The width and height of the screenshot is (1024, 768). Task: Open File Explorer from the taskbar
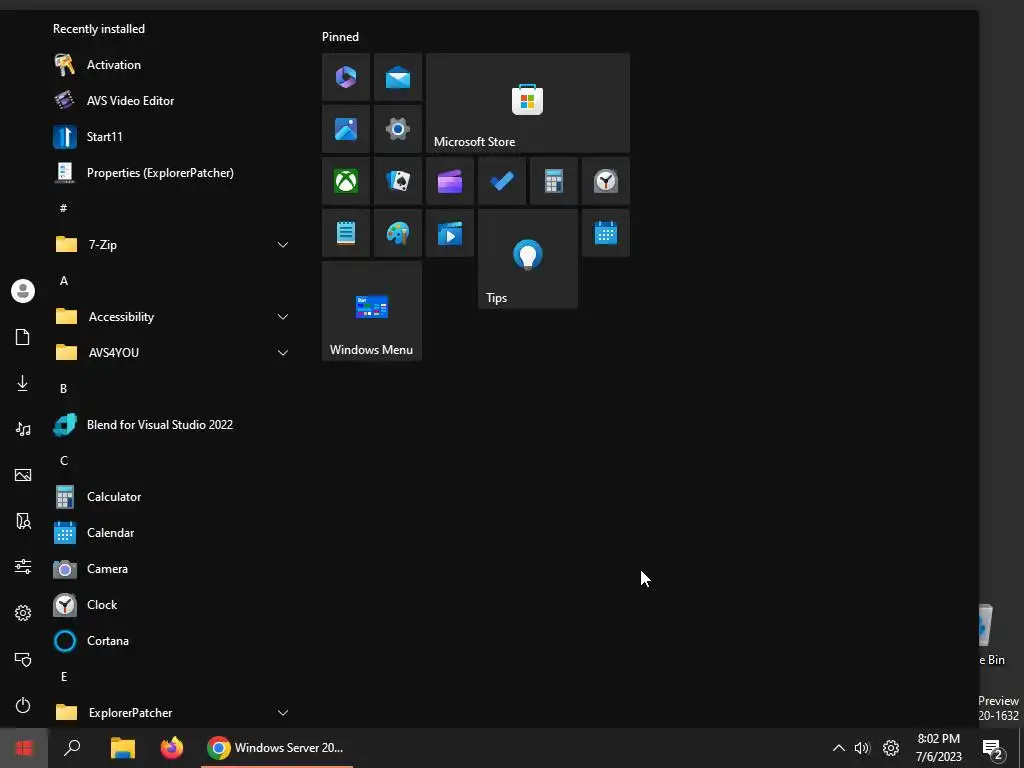point(122,748)
